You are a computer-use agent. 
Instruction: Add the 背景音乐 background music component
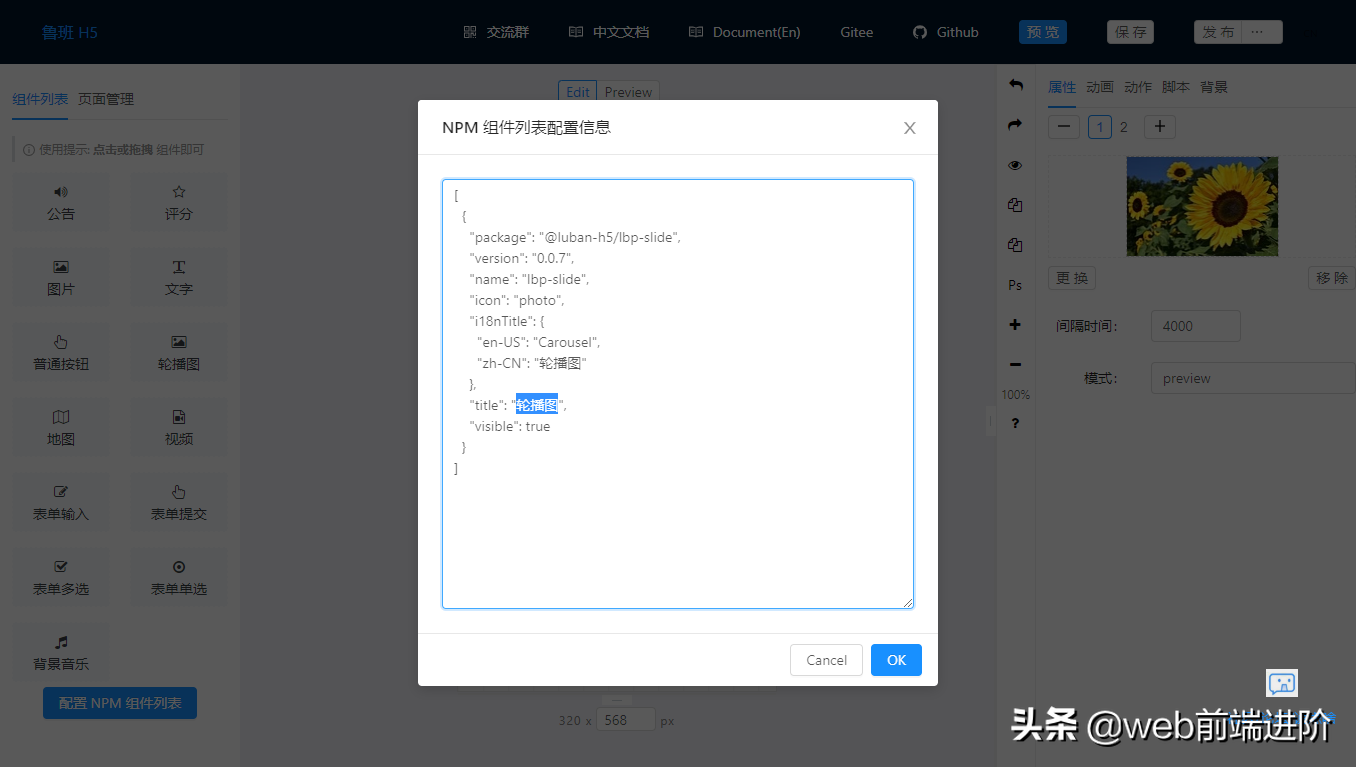[61, 653]
